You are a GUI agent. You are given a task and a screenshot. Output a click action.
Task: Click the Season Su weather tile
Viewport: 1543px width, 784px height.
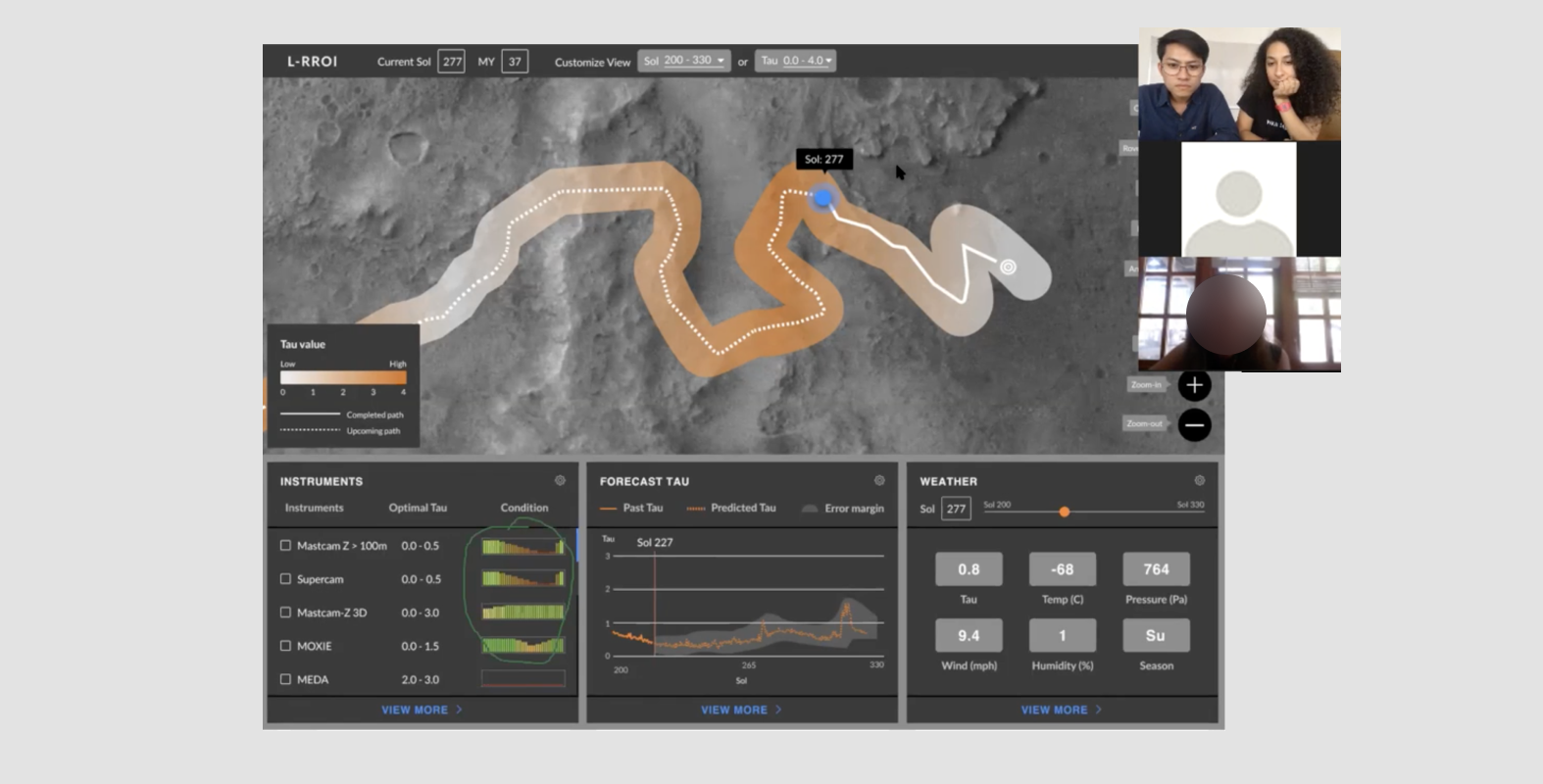[x=1156, y=635]
